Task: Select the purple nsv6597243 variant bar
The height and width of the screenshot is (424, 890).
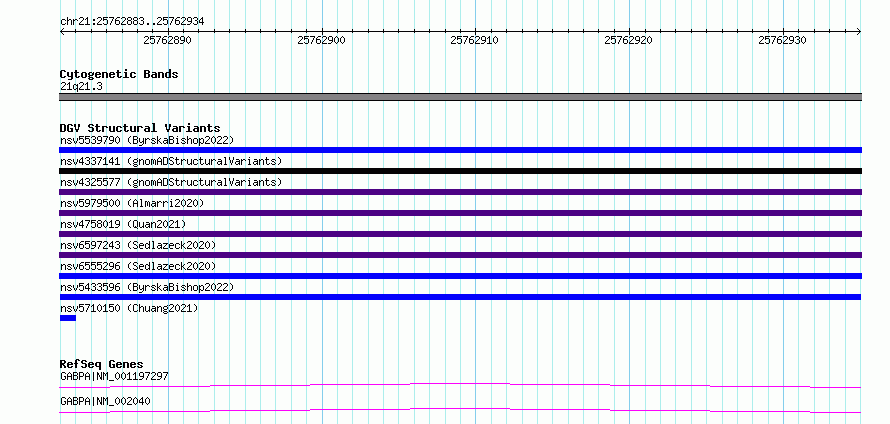Action: click(460, 255)
